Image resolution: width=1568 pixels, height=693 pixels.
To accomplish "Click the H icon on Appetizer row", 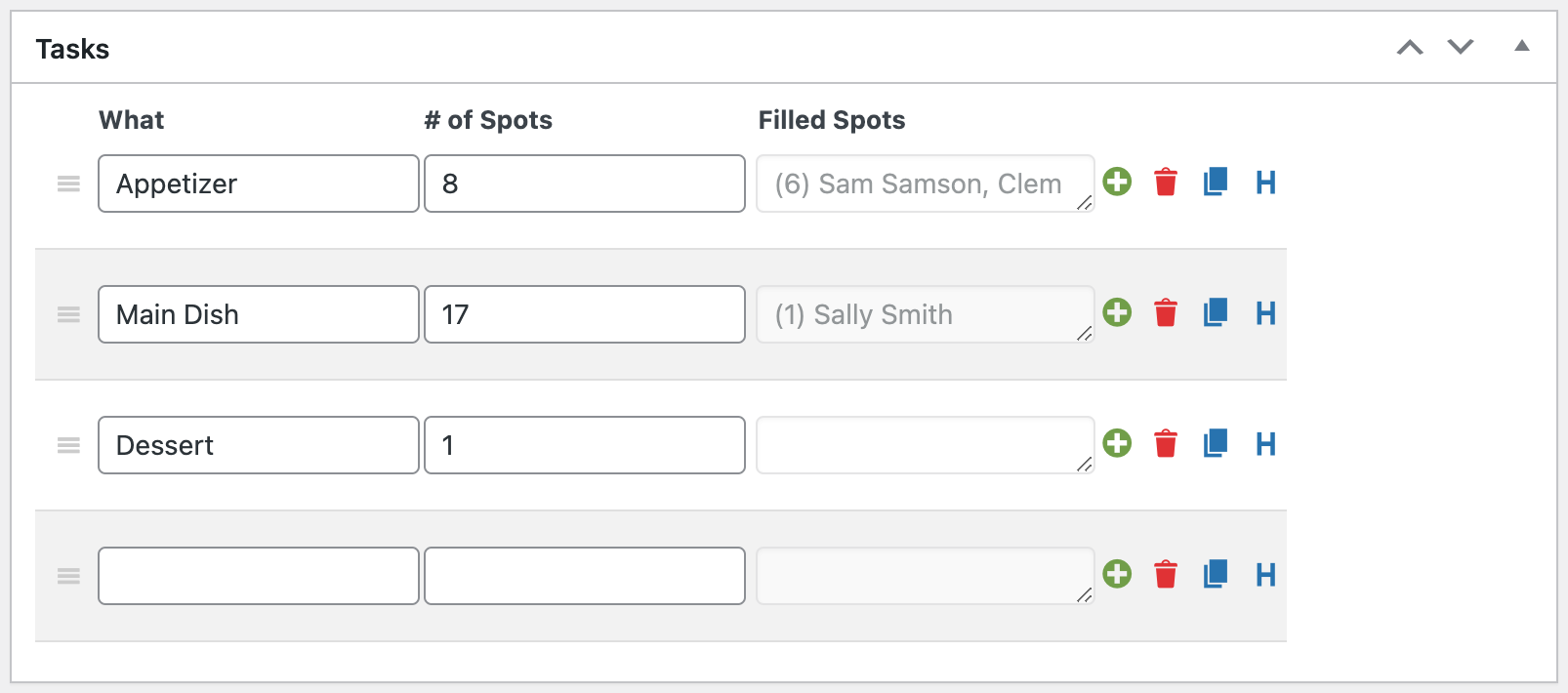I will (x=1265, y=183).
